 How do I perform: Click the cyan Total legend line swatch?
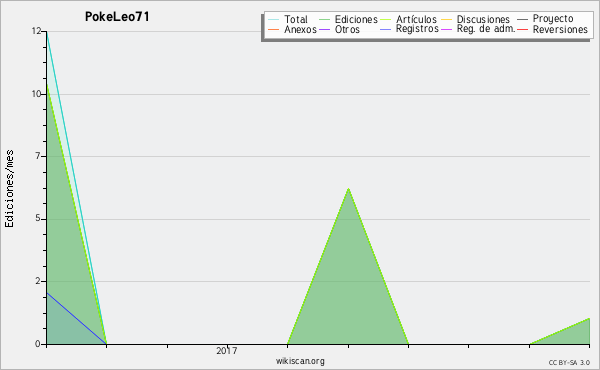274,20
